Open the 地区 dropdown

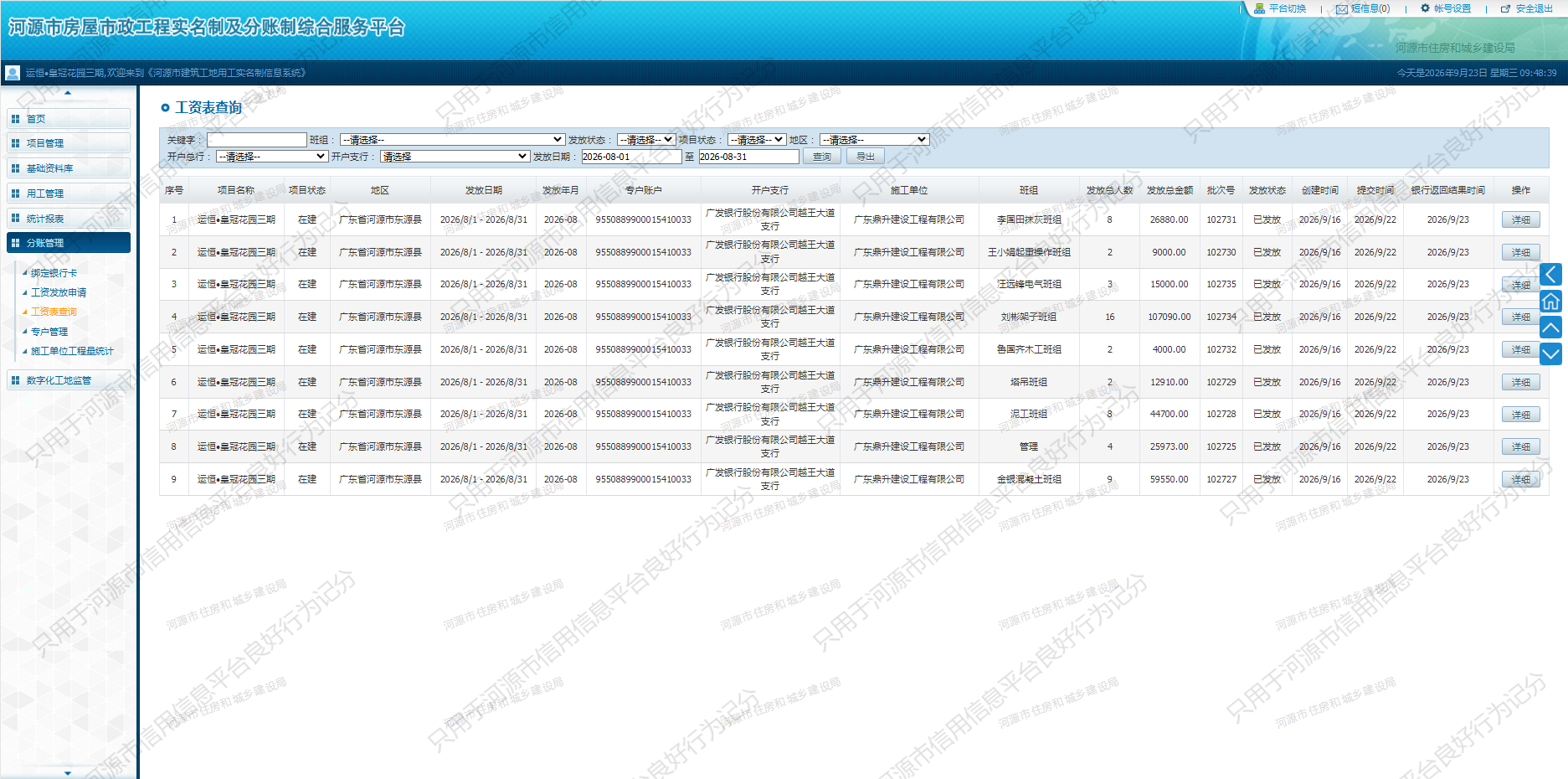click(x=874, y=140)
